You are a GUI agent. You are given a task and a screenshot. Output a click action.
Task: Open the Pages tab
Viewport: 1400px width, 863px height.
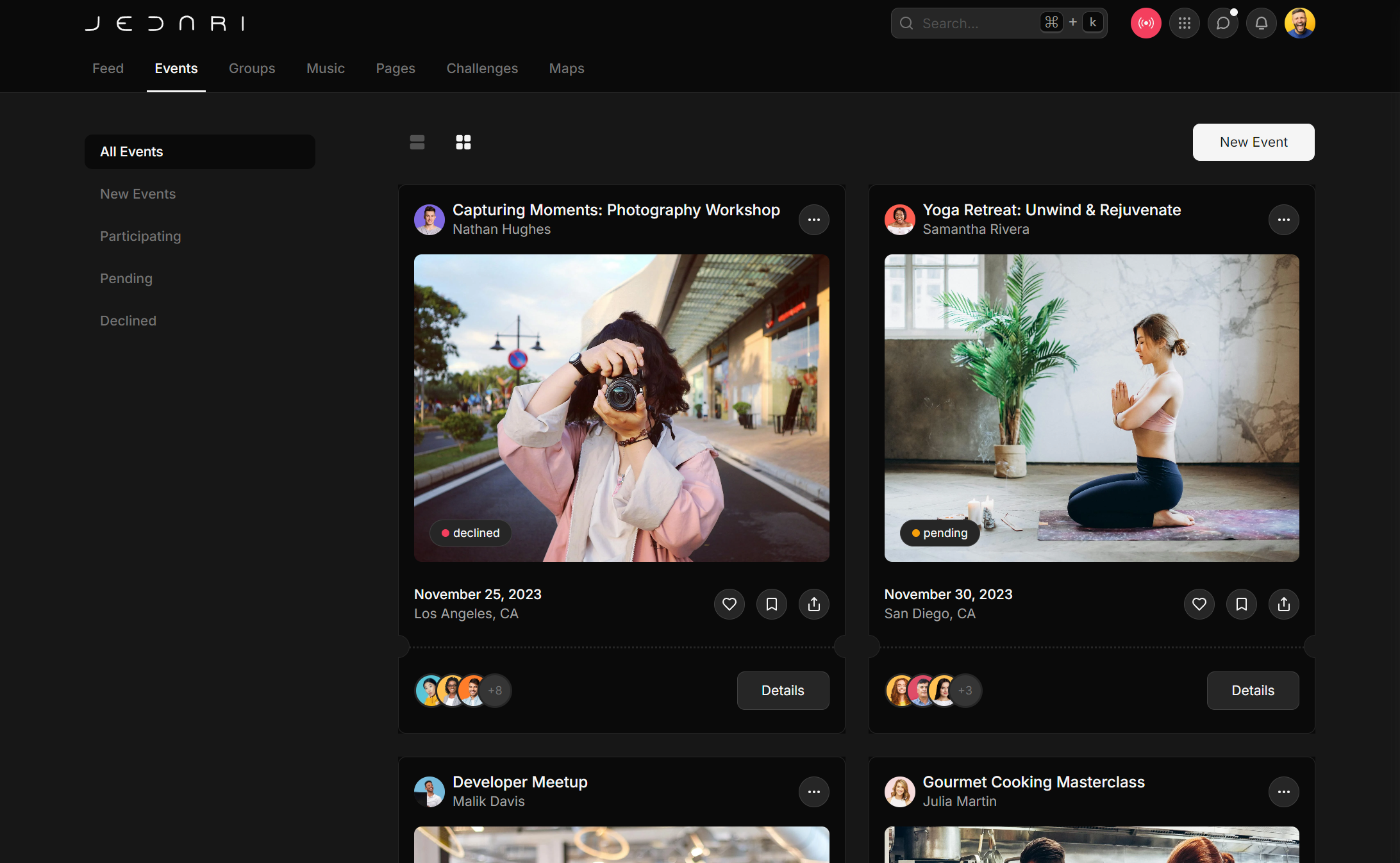(x=396, y=69)
